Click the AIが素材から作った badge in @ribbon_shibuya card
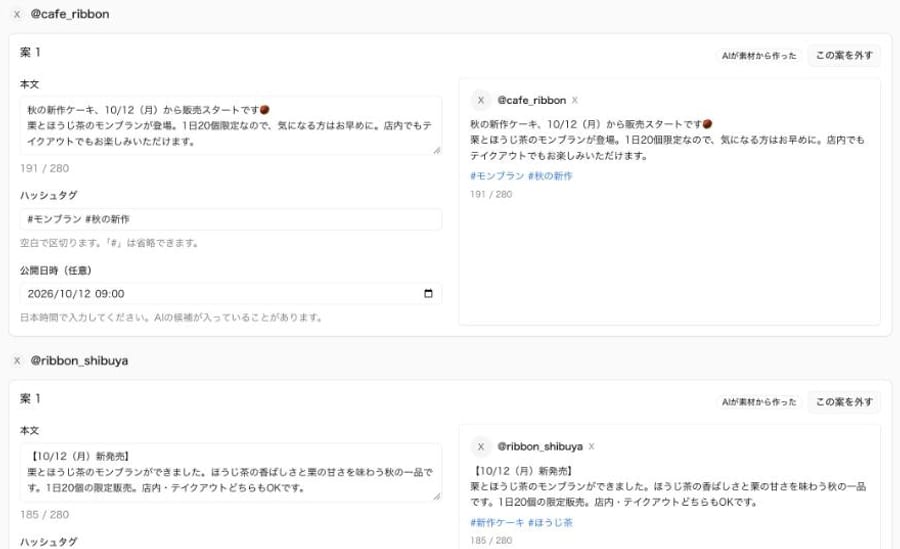The width and height of the screenshot is (900, 549). coord(759,402)
